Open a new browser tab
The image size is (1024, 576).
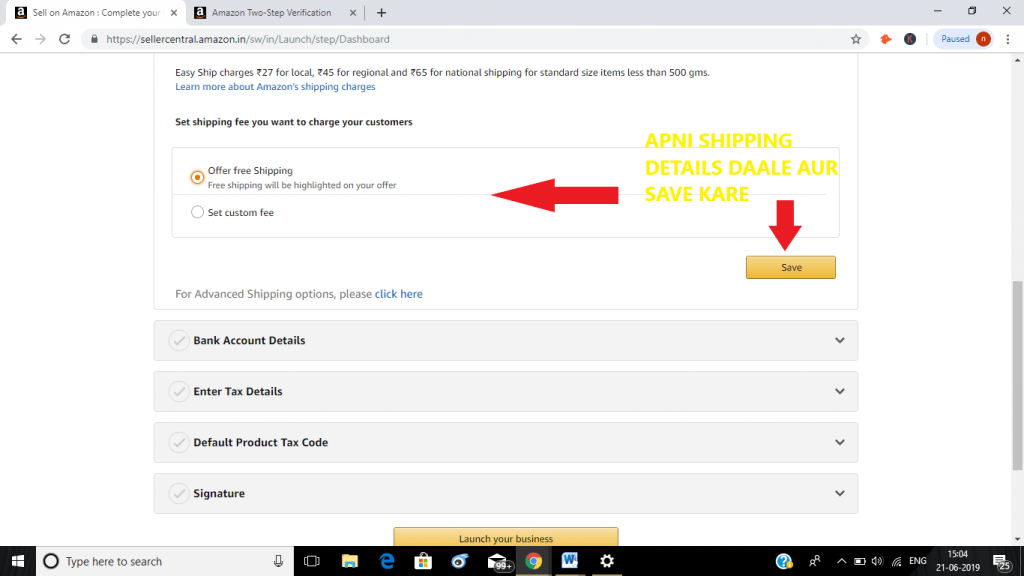(x=381, y=12)
